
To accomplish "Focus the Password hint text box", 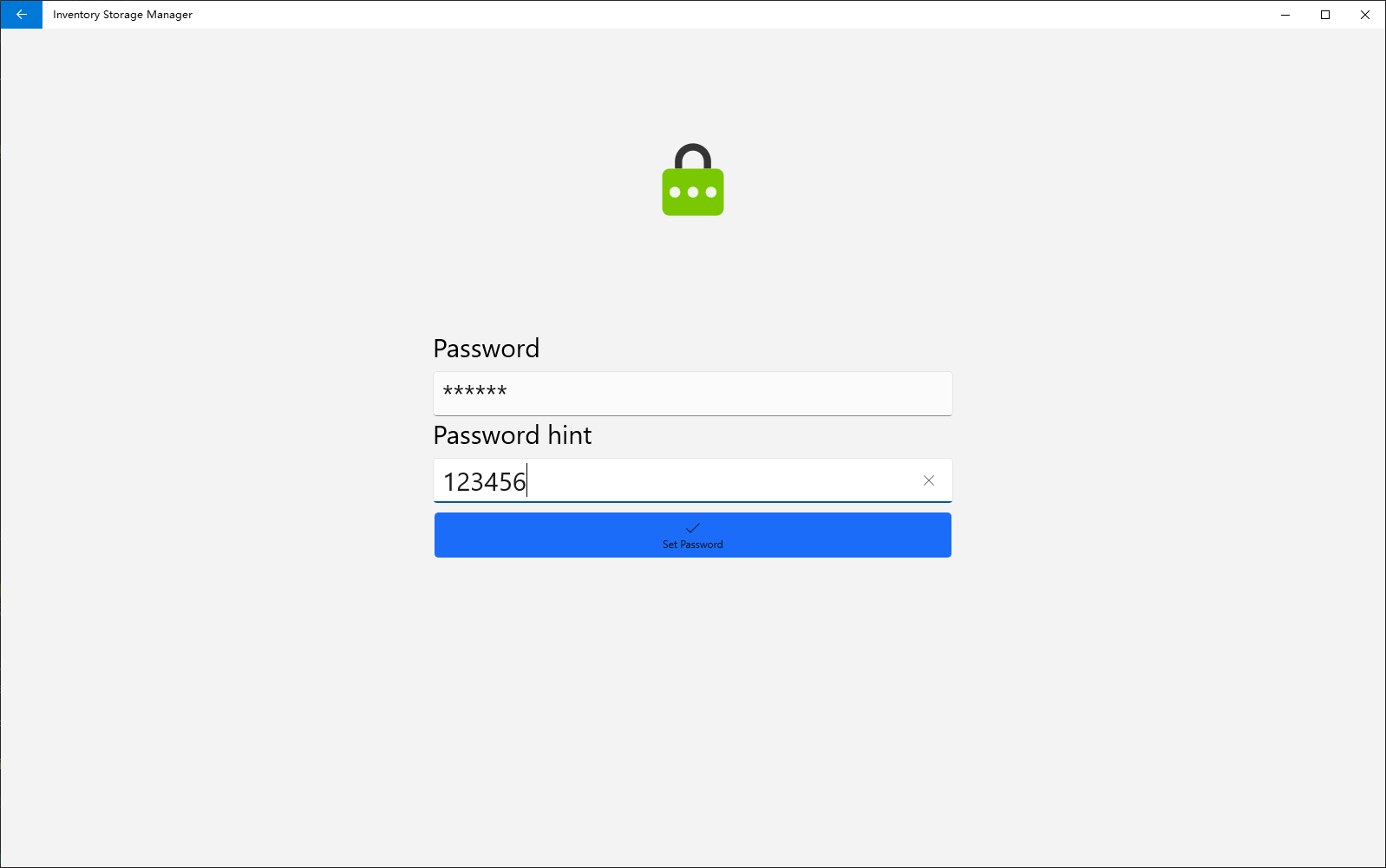I will click(x=693, y=480).
